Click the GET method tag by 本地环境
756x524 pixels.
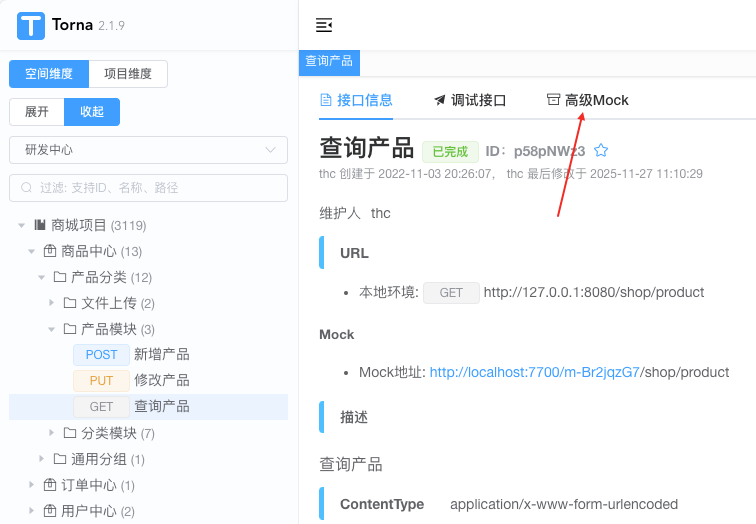click(451, 293)
